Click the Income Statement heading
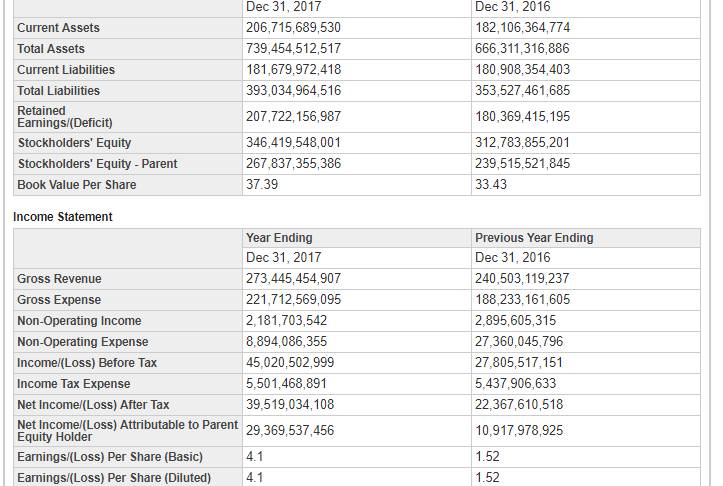 (63, 217)
